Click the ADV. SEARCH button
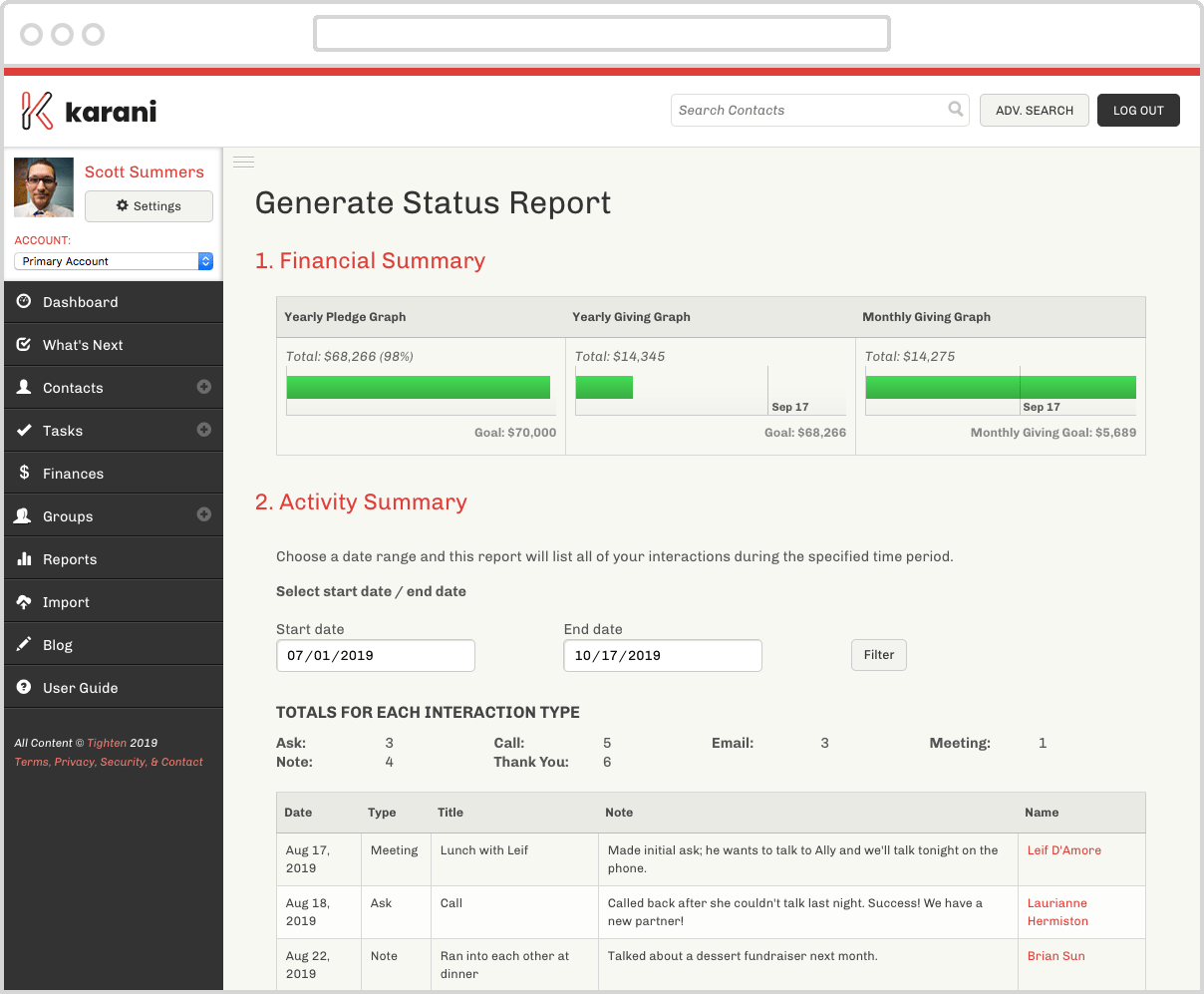This screenshot has height=994, width=1204. coord(1034,111)
